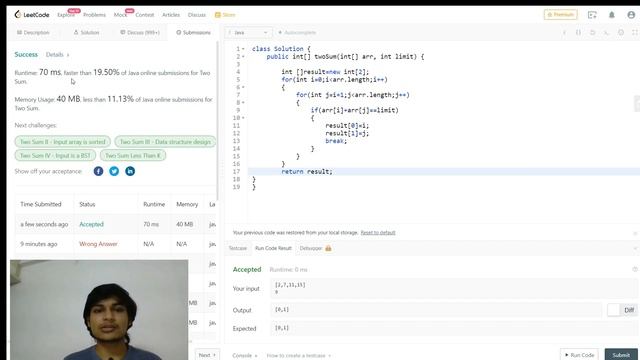Image resolution: width=640 pixels, height=360 pixels.
Task: Click the Your input field
Action: (x=453, y=288)
